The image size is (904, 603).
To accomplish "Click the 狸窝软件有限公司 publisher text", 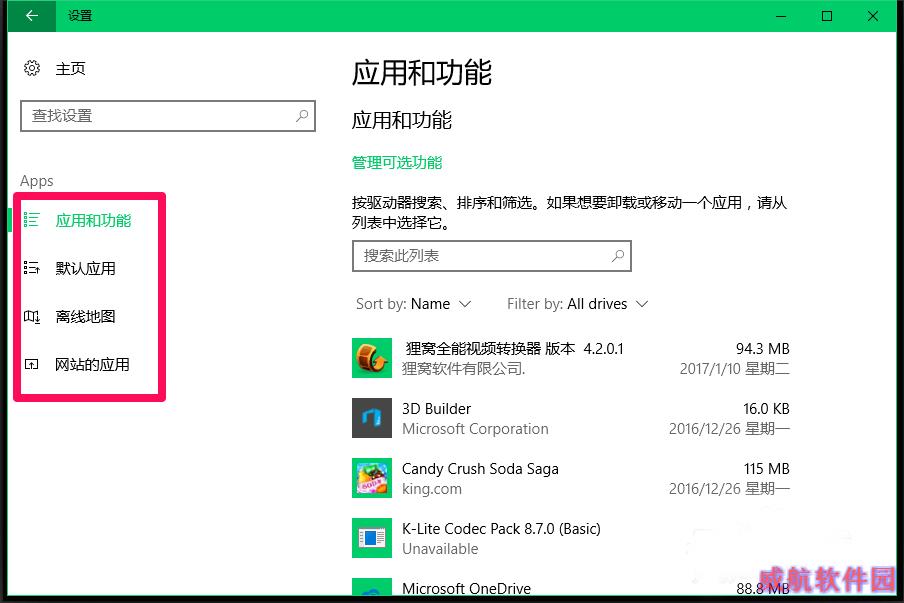I will tap(464, 369).
